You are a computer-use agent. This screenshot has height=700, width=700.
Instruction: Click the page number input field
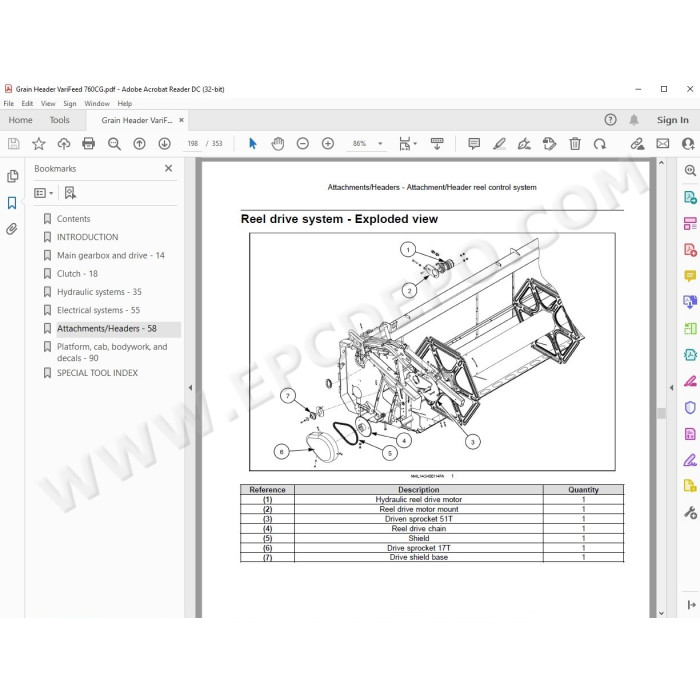pos(192,143)
